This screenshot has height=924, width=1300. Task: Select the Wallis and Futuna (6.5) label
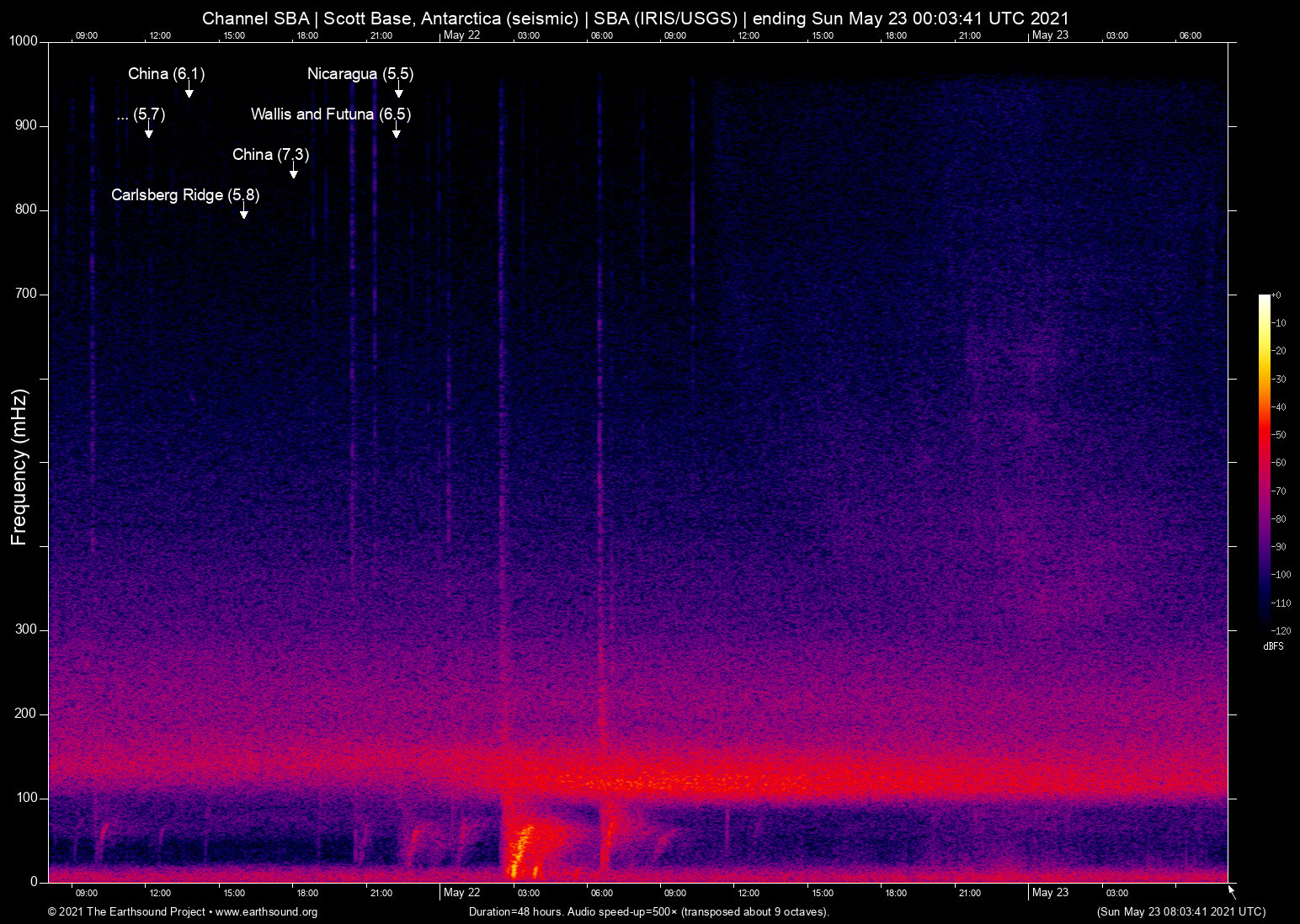331,114
